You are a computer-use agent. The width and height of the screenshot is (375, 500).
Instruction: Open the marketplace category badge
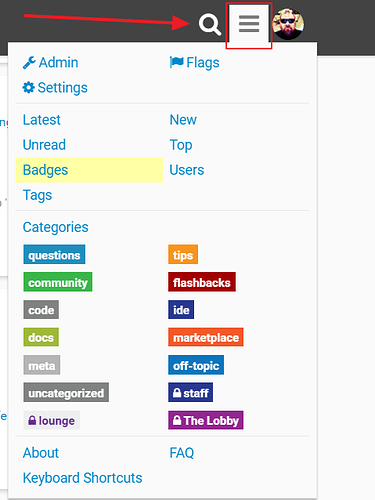tap(206, 337)
